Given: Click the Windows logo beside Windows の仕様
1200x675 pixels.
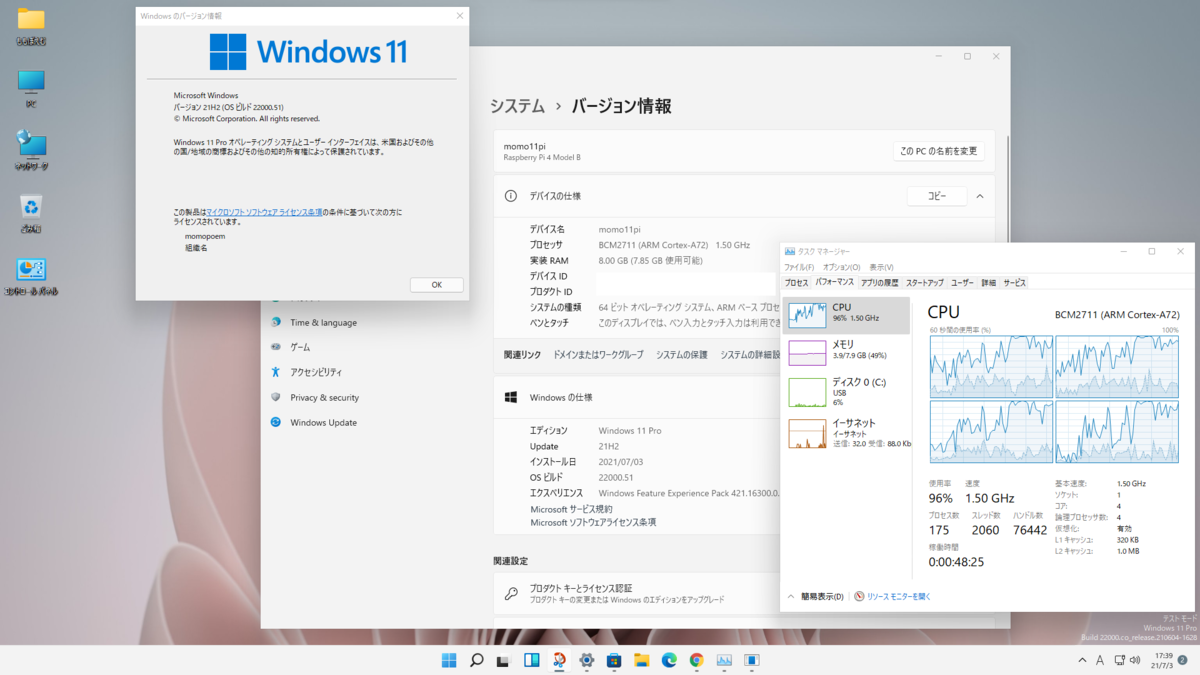Looking at the screenshot, I should coord(511,397).
